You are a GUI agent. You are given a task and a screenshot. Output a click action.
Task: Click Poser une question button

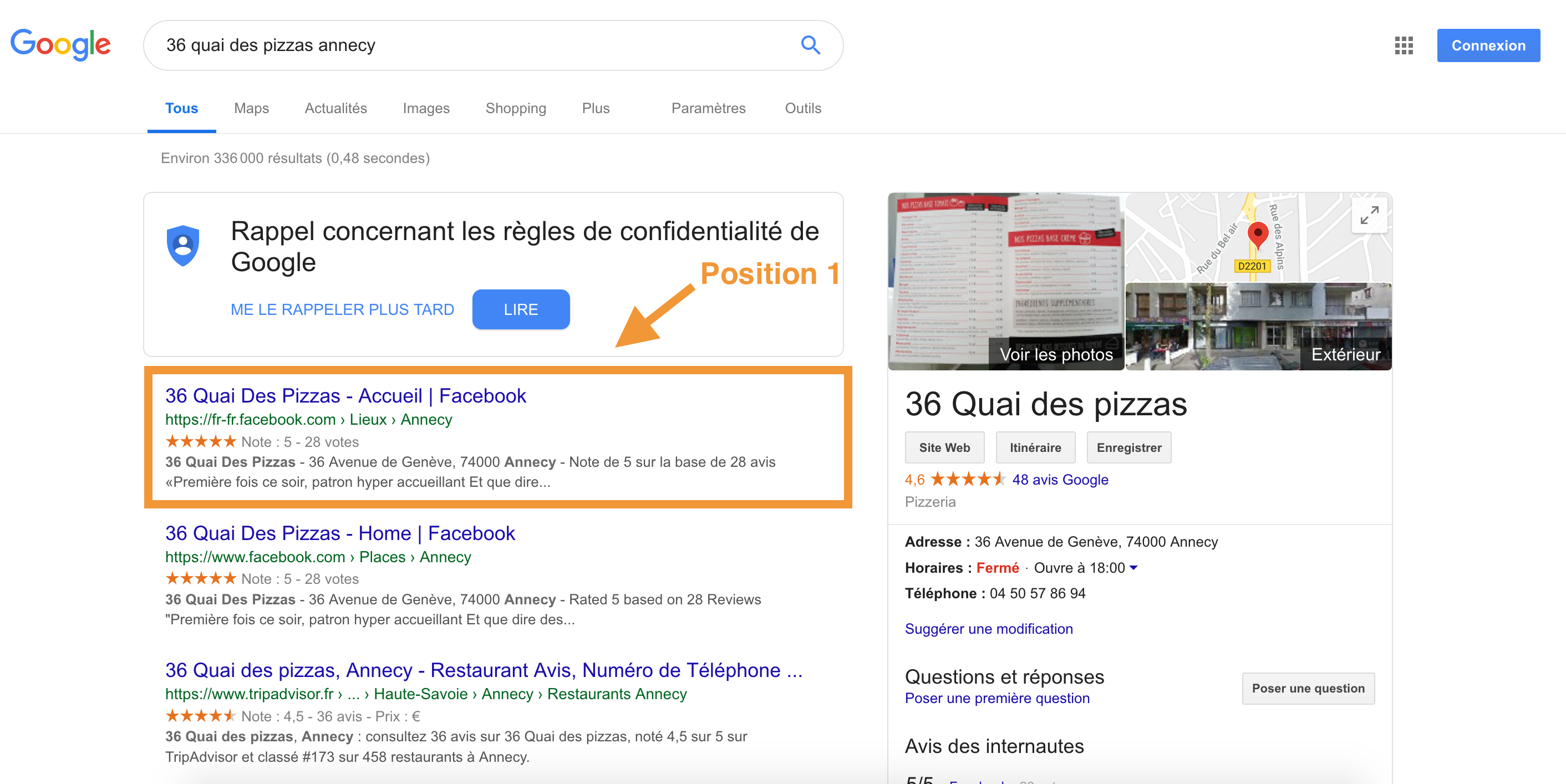1308,688
